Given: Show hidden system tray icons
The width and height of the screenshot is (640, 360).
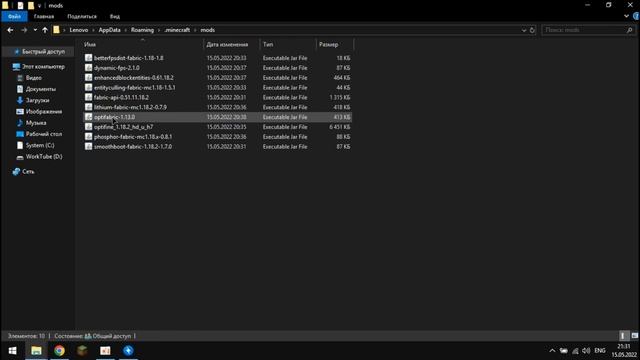Looking at the screenshot, I should click(x=552, y=351).
